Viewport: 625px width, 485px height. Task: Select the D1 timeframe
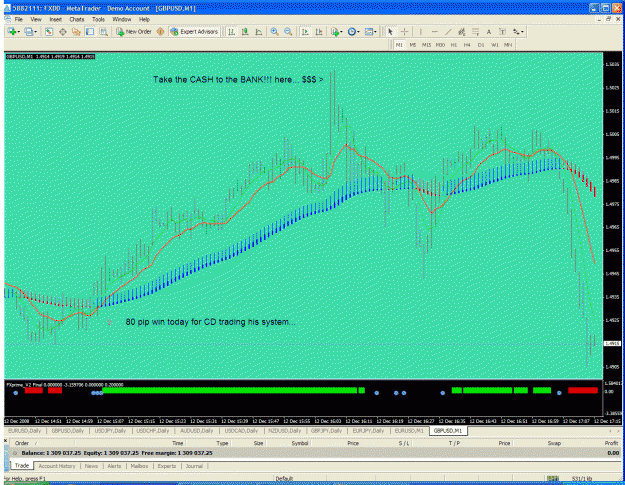click(481, 45)
